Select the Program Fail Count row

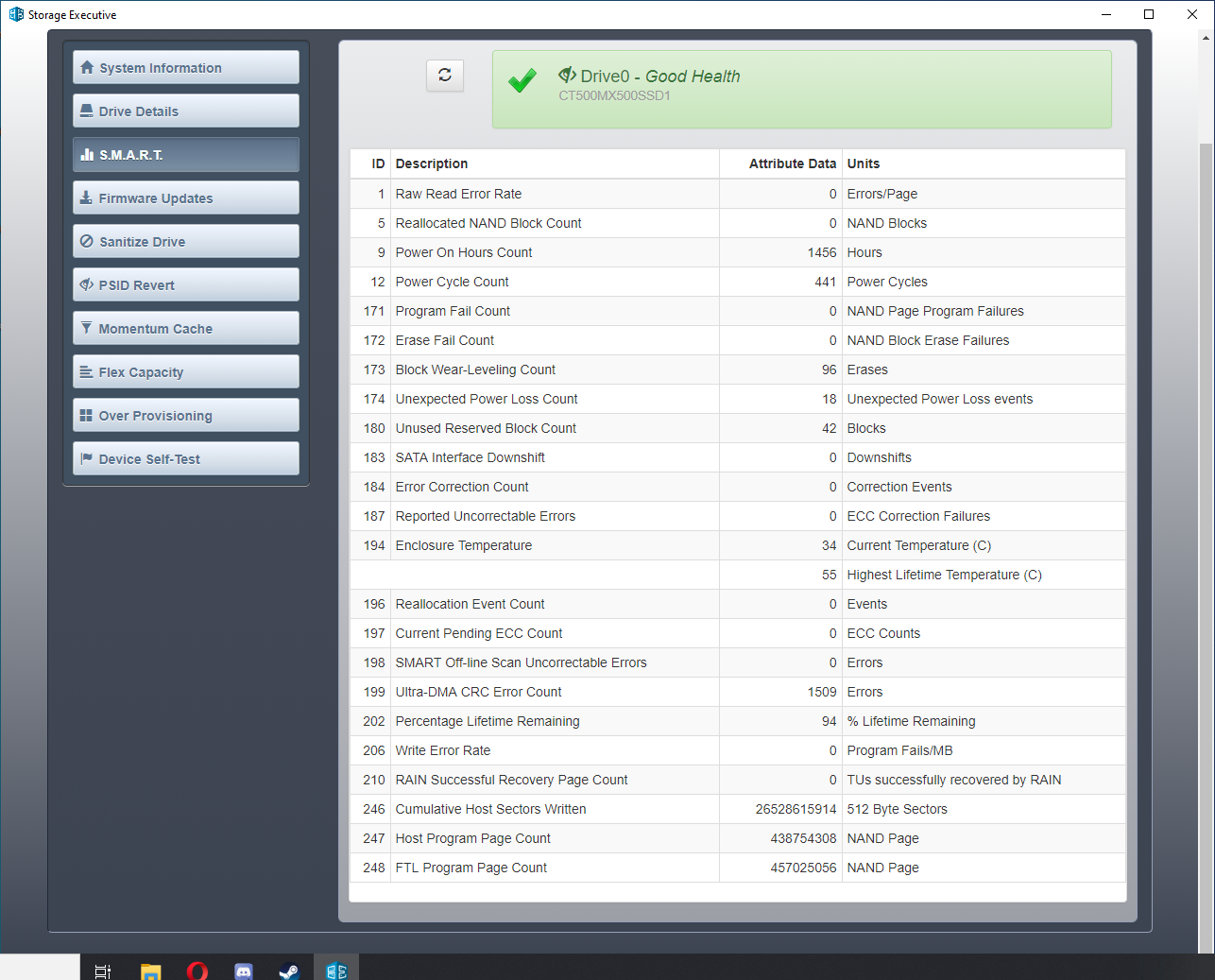click(x=737, y=311)
